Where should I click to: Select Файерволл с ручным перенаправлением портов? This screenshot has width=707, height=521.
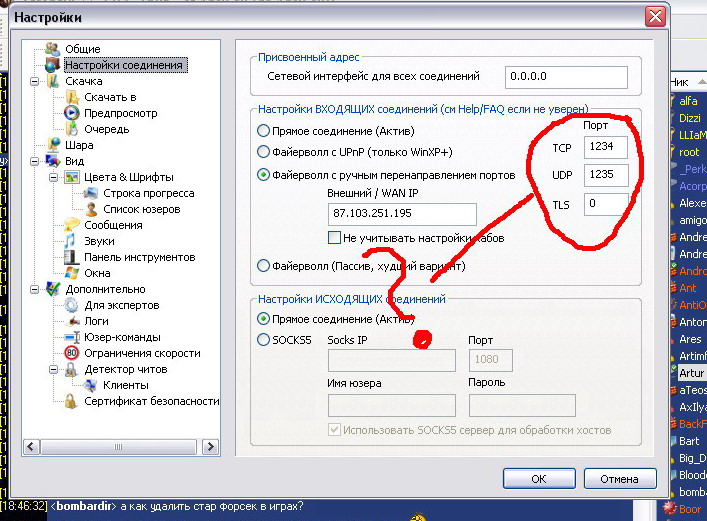tap(263, 175)
